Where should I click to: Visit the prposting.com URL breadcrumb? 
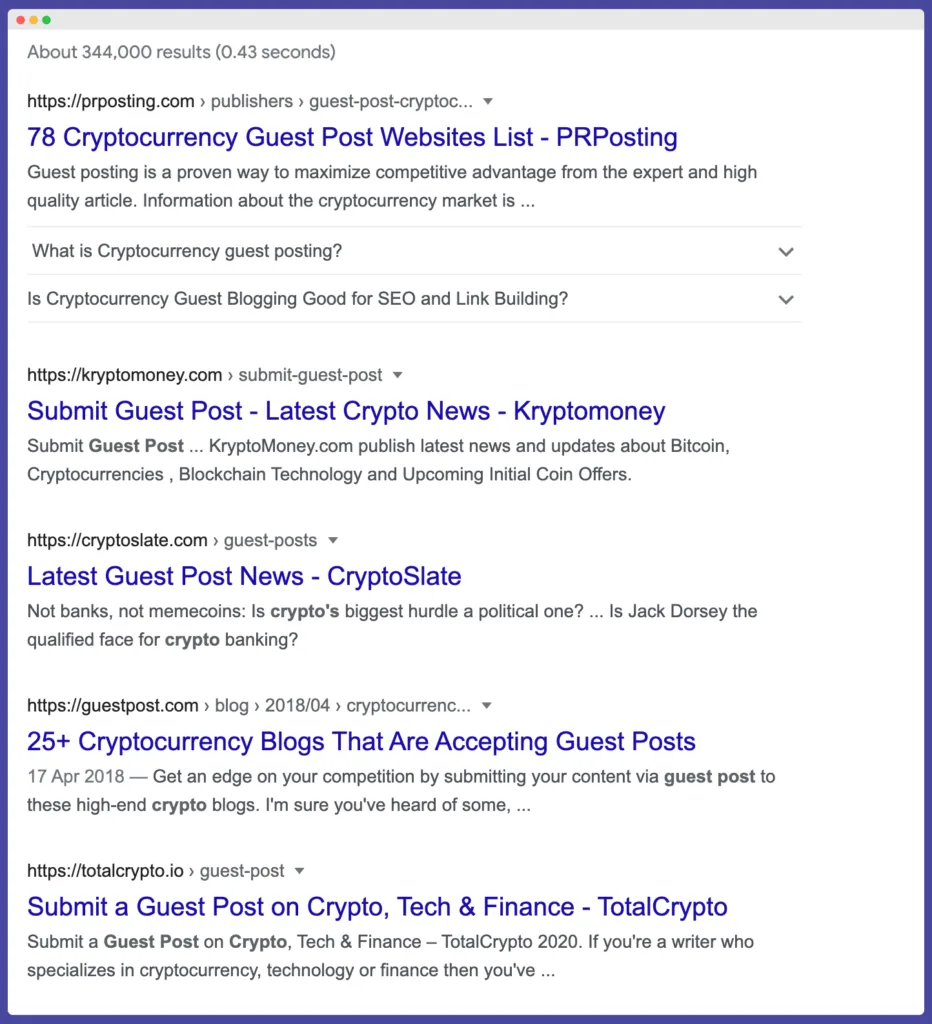coord(110,101)
